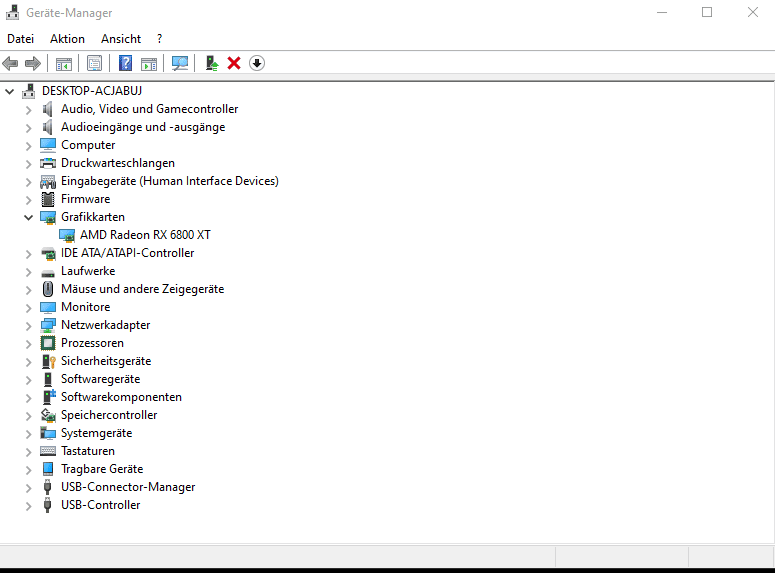Click the scan for hardware changes icon

point(180,63)
